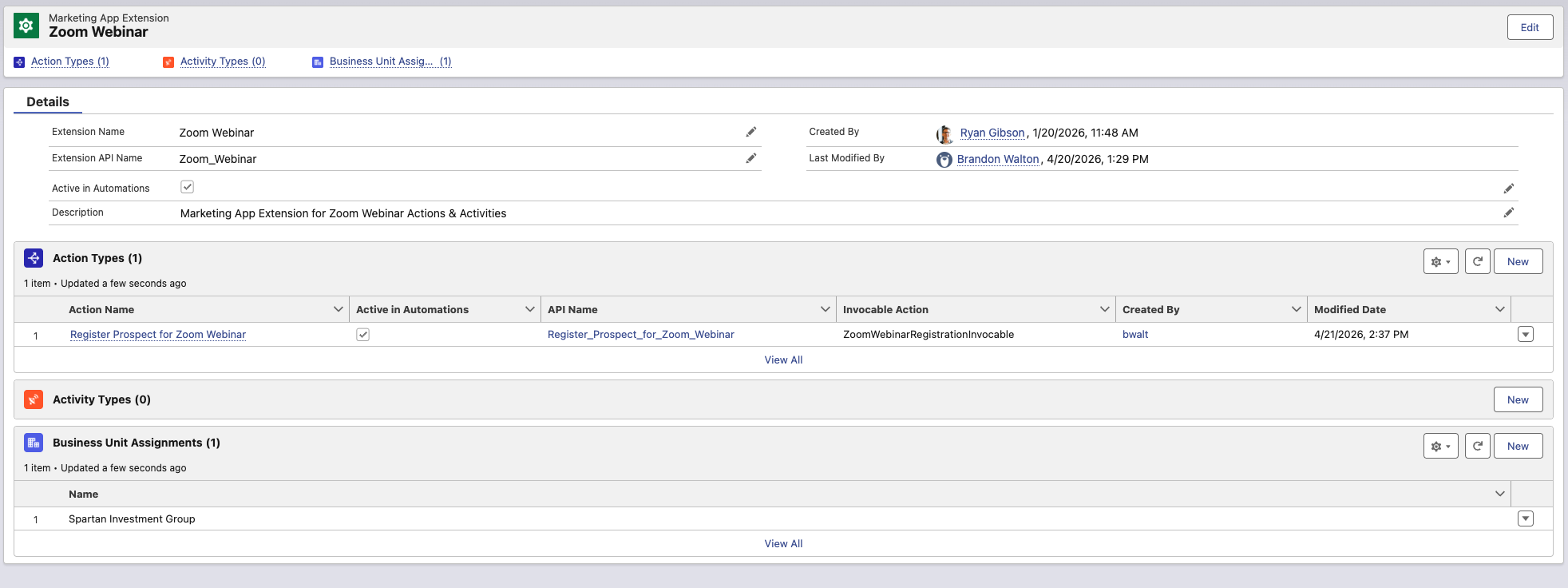
Task: Click the Edit button
Action: [x=1530, y=27]
